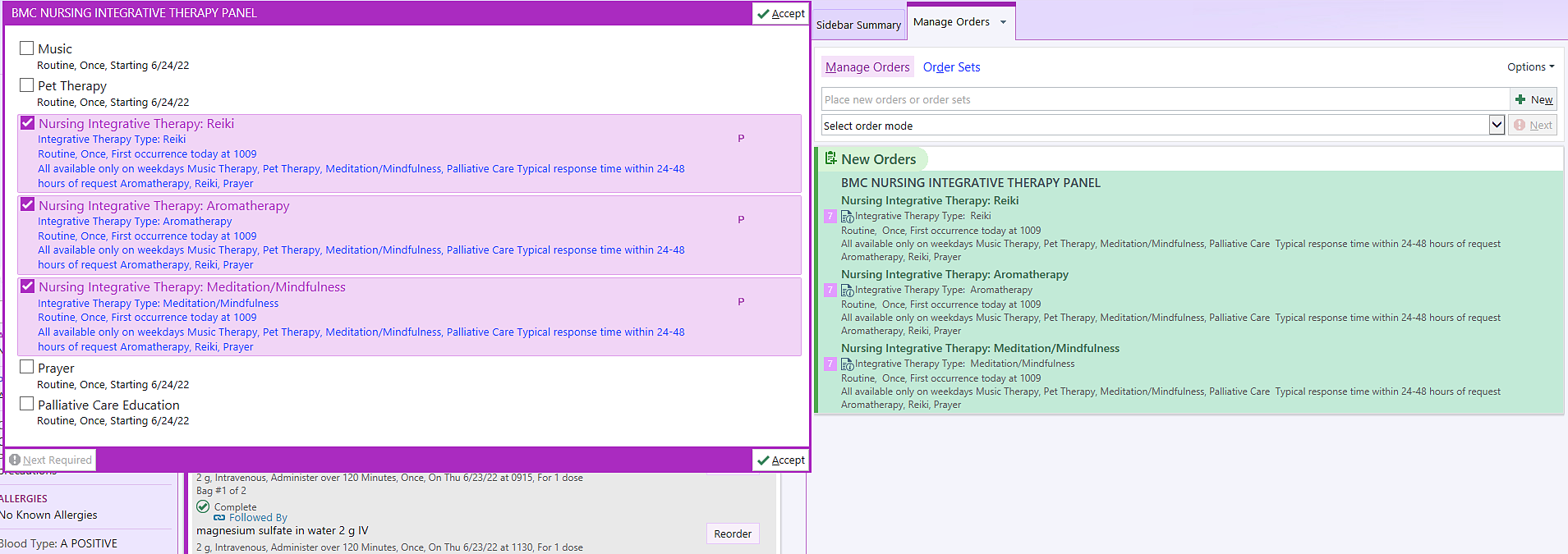1568x554 pixels.
Task: Click the P indicator on Reiki order row
Action: (x=741, y=139)
